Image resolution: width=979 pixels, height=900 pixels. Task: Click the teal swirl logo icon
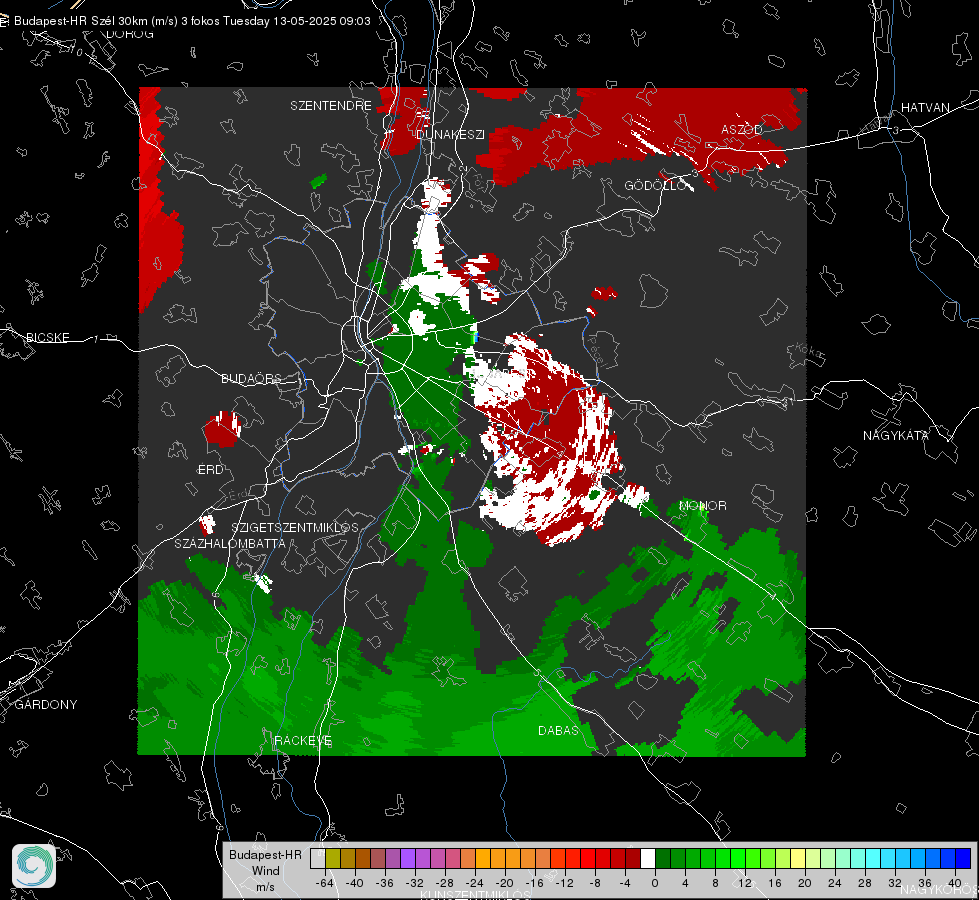[x=34, y=866]
